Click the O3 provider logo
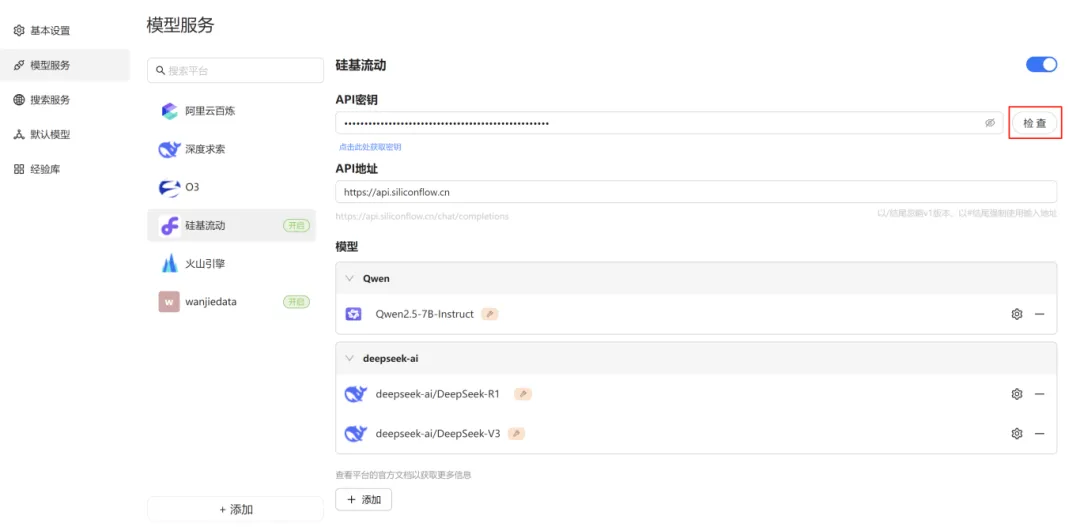Screen dimensions: 1080x527 tap(169, 187)
